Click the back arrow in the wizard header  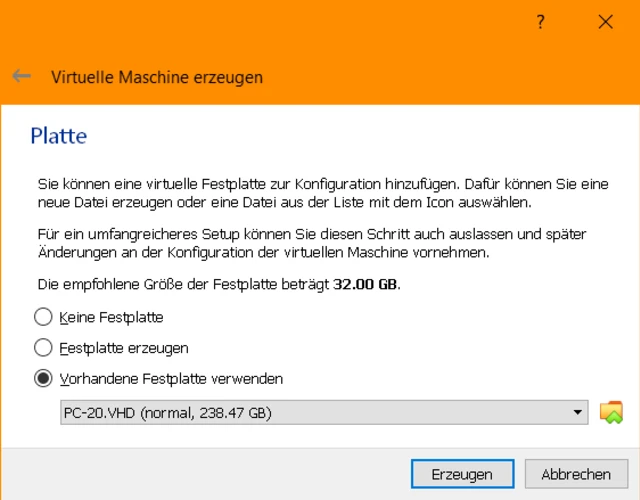click(x=21, y=76)
